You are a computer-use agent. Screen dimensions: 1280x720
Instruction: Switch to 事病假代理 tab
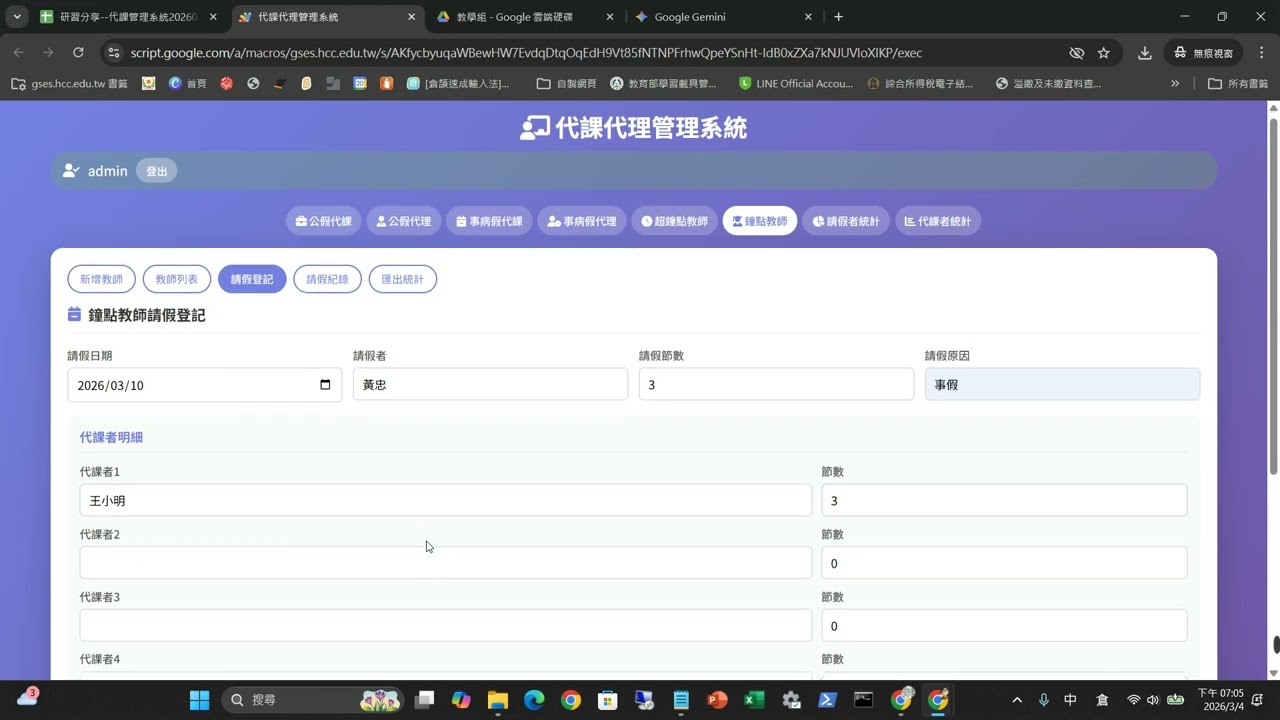[581, 221]
